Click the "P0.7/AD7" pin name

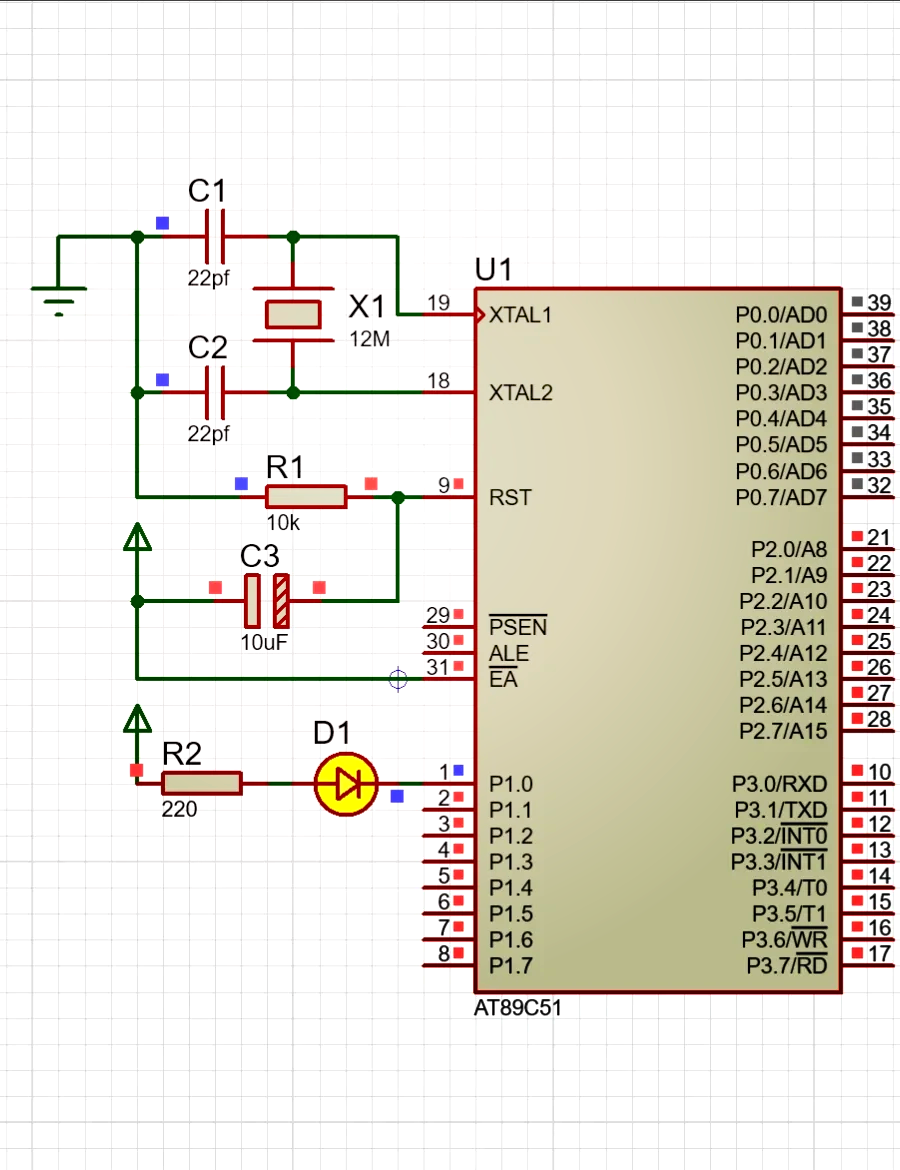781,497
